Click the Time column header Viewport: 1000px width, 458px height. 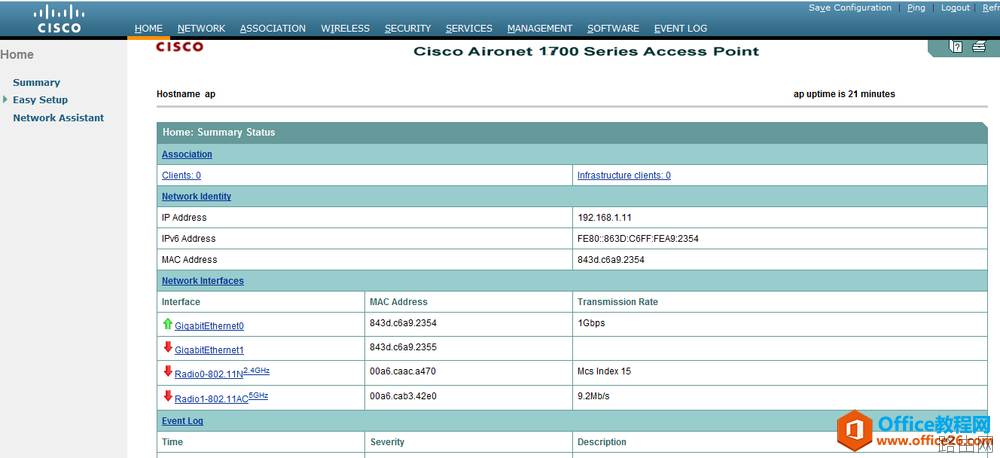(172, 442)
